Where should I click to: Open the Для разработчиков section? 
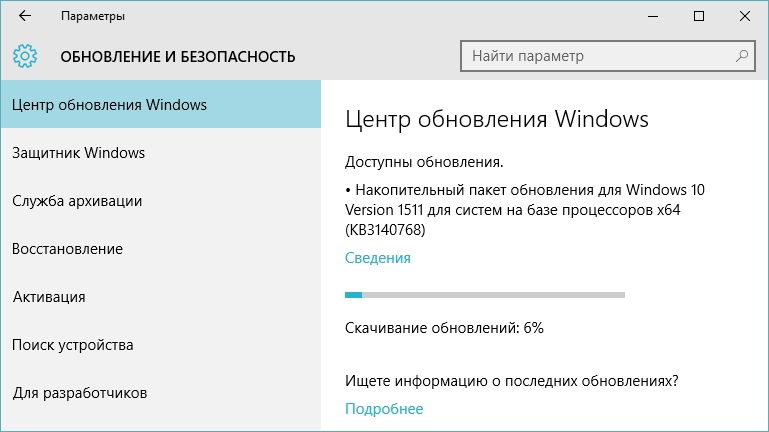tap(161, 393)
